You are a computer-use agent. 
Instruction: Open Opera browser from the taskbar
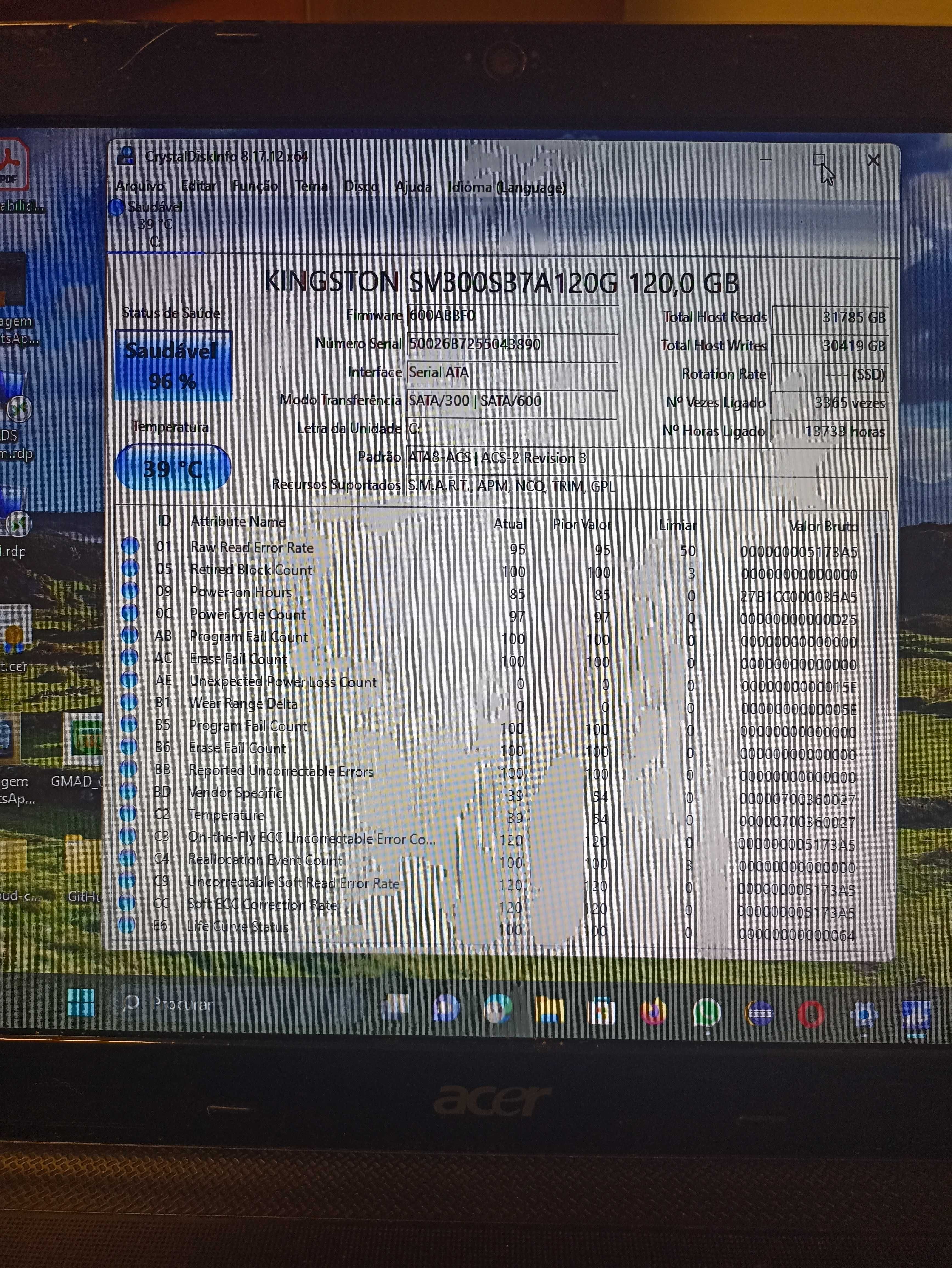[x=811, y=1015]
